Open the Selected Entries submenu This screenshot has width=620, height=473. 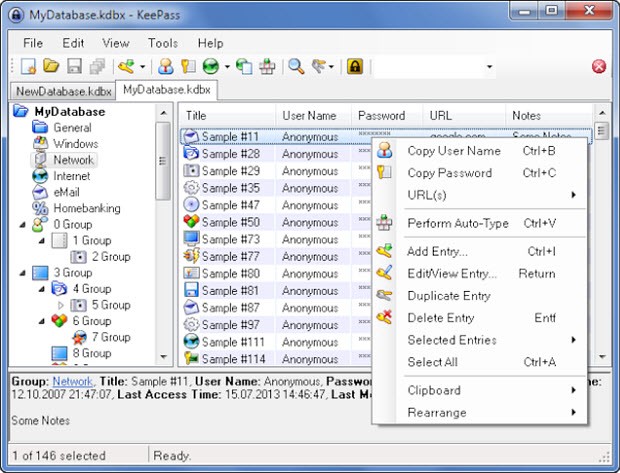tap(479, 340)
